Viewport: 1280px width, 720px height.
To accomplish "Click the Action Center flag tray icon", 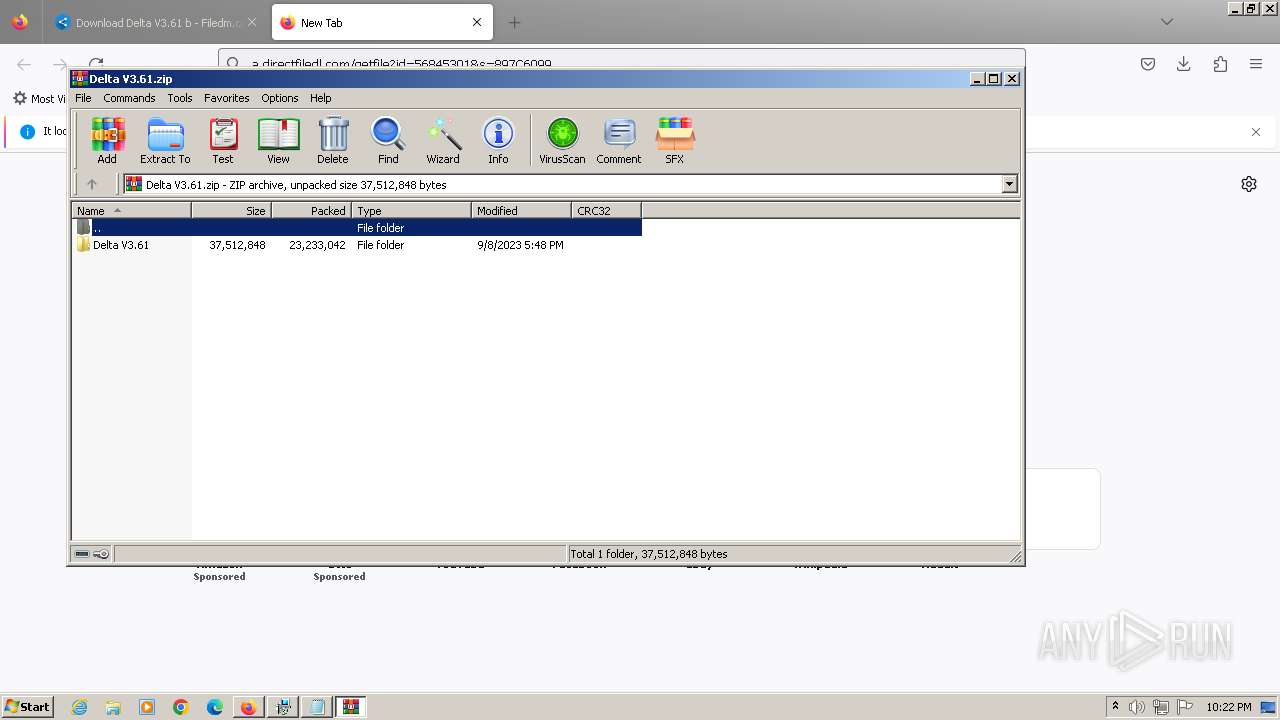I will [1185, 707].
